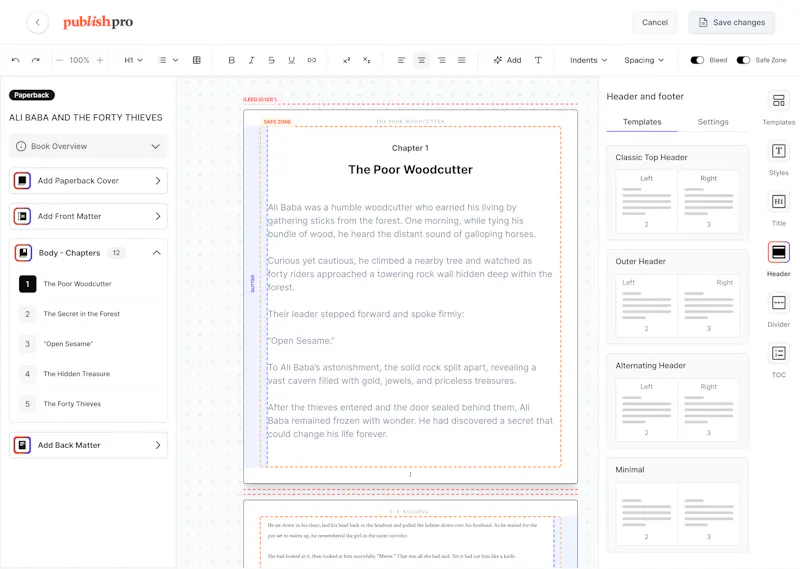This screenshot has width=800, height=569.
Task: Apply subscript formatting
Action: point(366,60)
